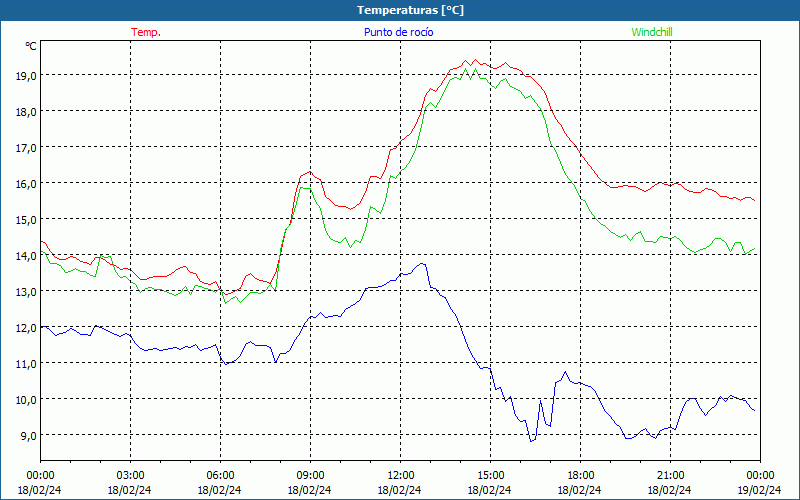The height and width of the screenshot is (500, 800).
Task: Select the red Temp. legend label
Action: tap(146, 32)
